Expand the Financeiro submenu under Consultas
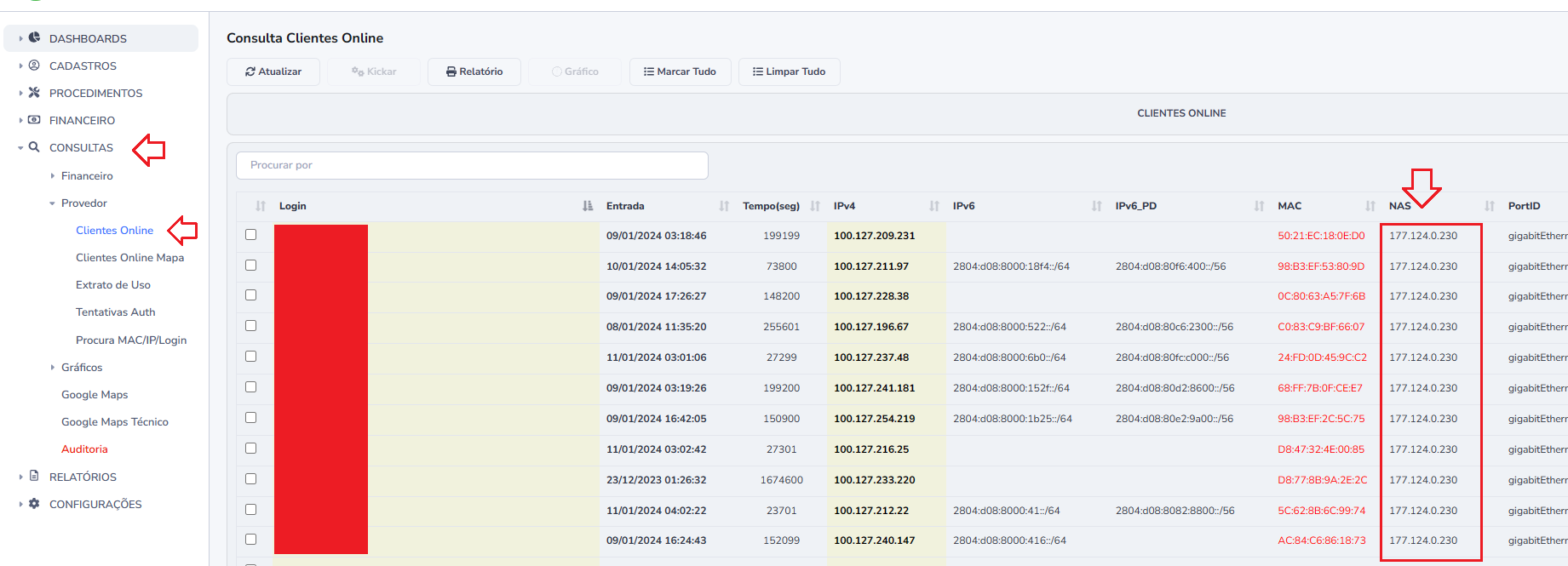 (x=53, y=176)
